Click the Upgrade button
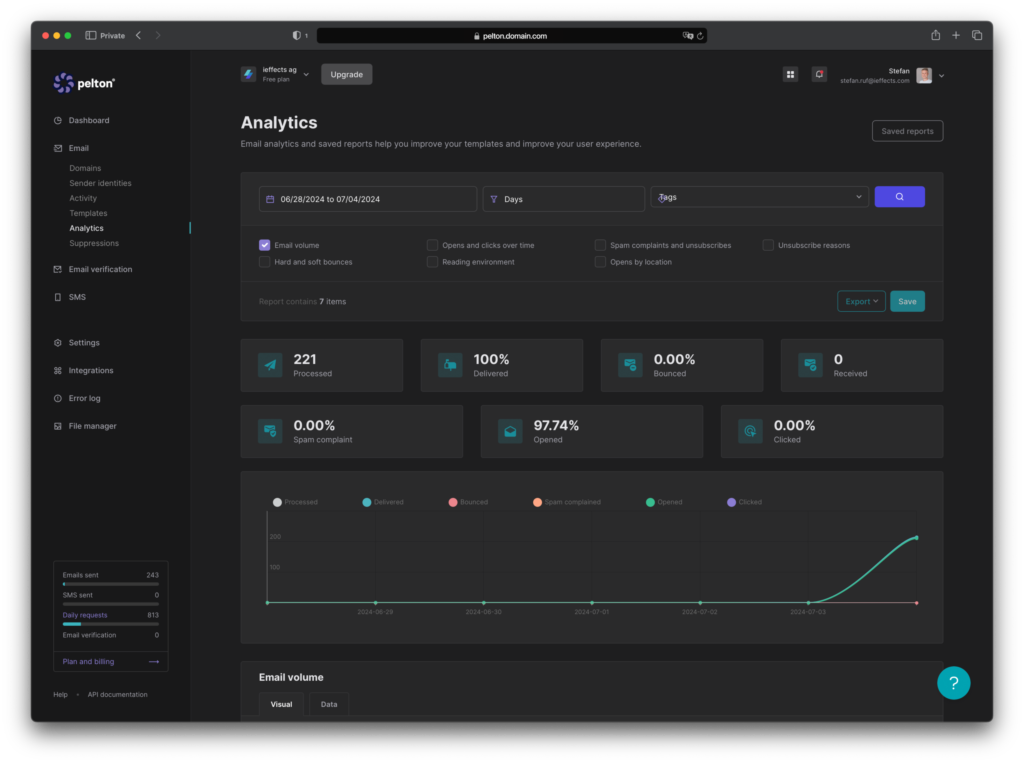 (x=346, y=74)
